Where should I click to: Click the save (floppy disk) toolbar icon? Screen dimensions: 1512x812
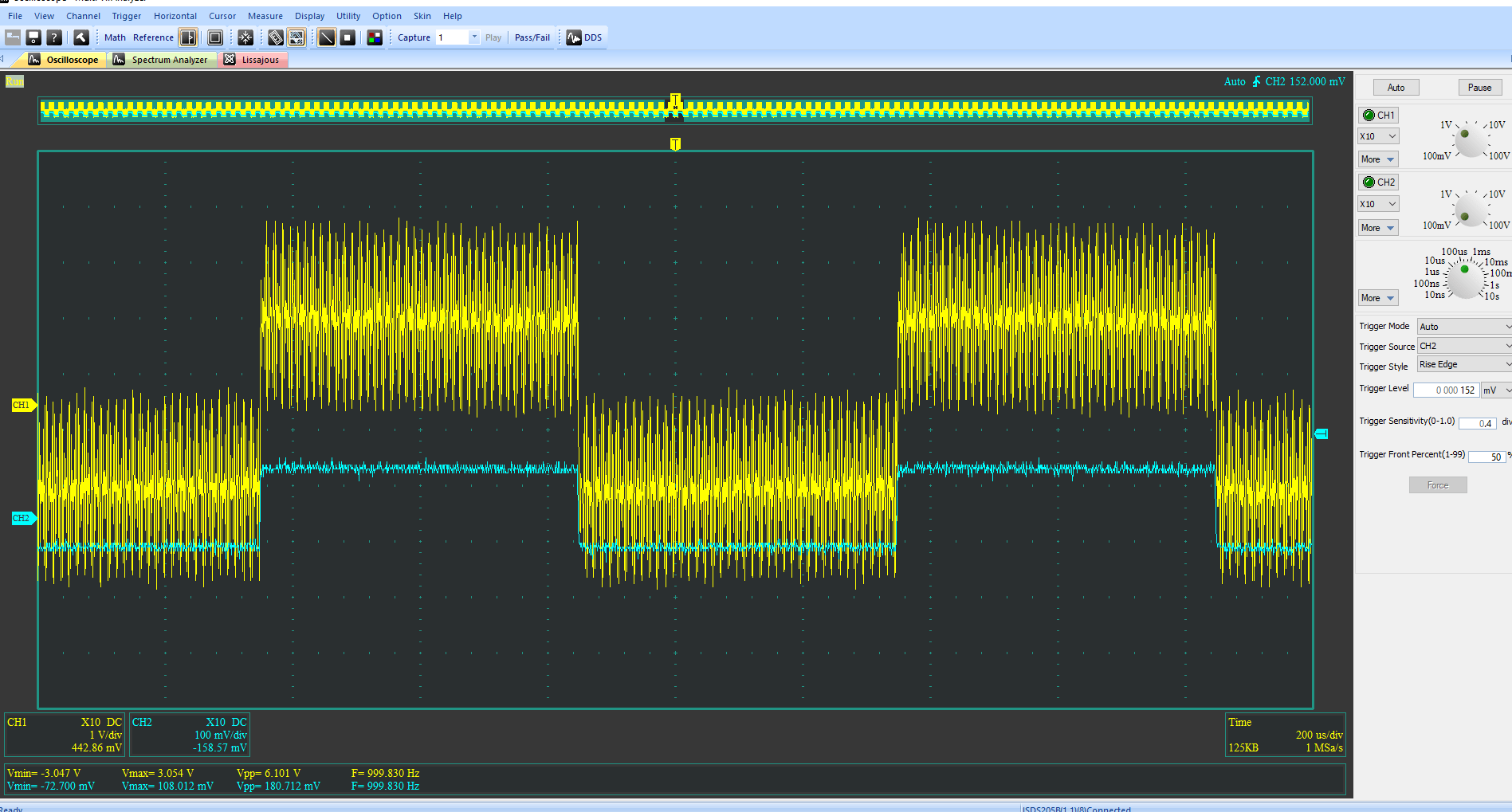point(33,37)
